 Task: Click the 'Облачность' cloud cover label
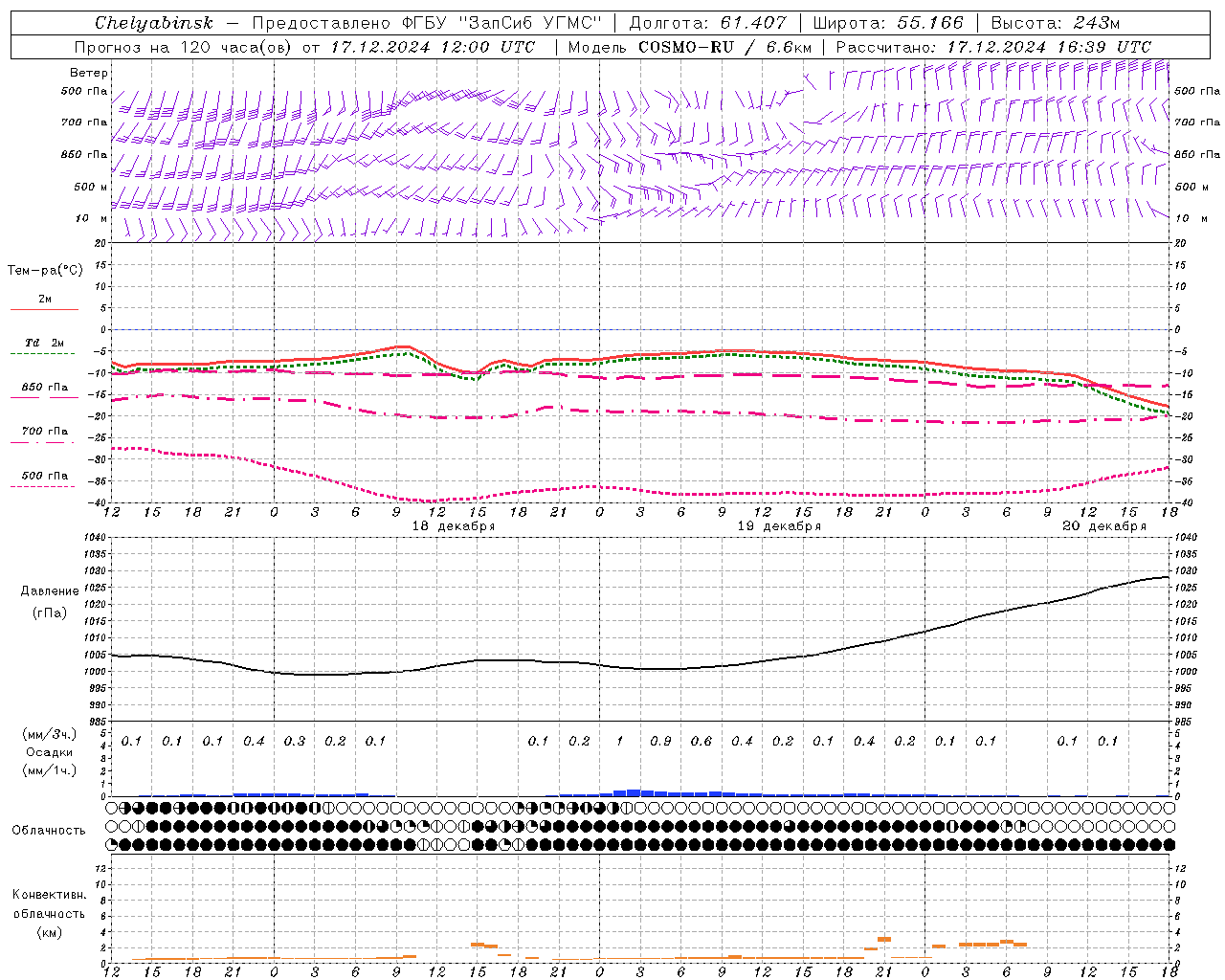(49, 831)
